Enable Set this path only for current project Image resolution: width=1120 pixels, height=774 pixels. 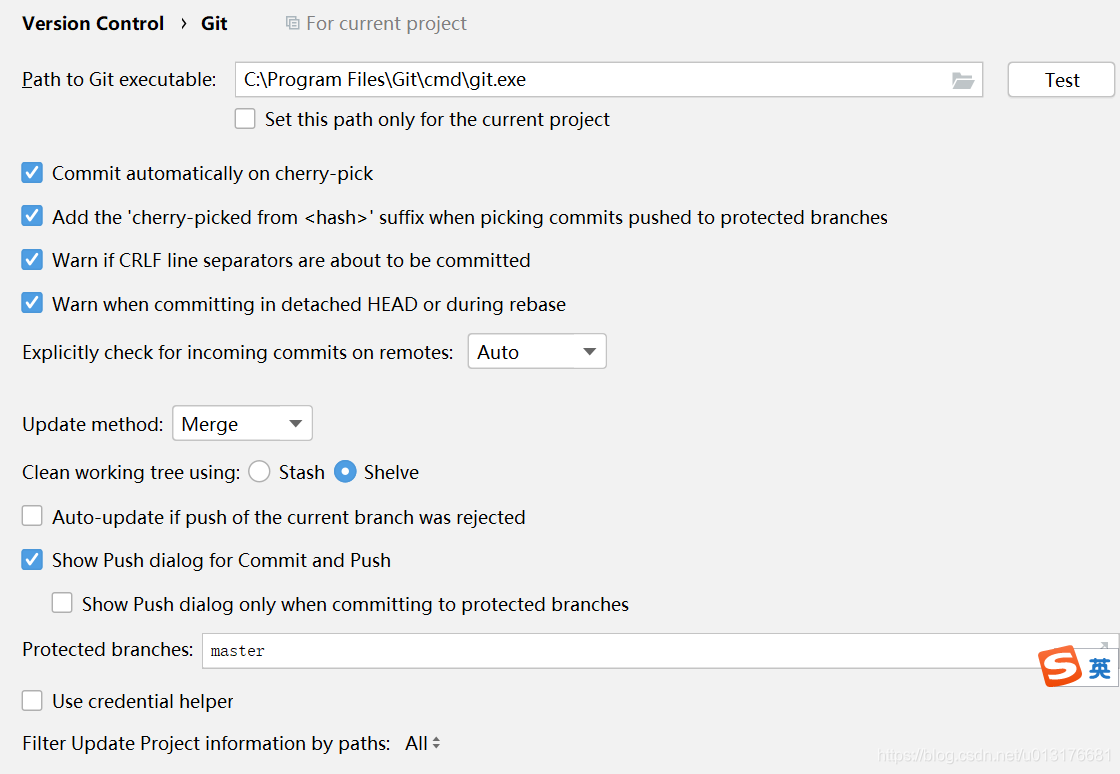click(245, 119)
